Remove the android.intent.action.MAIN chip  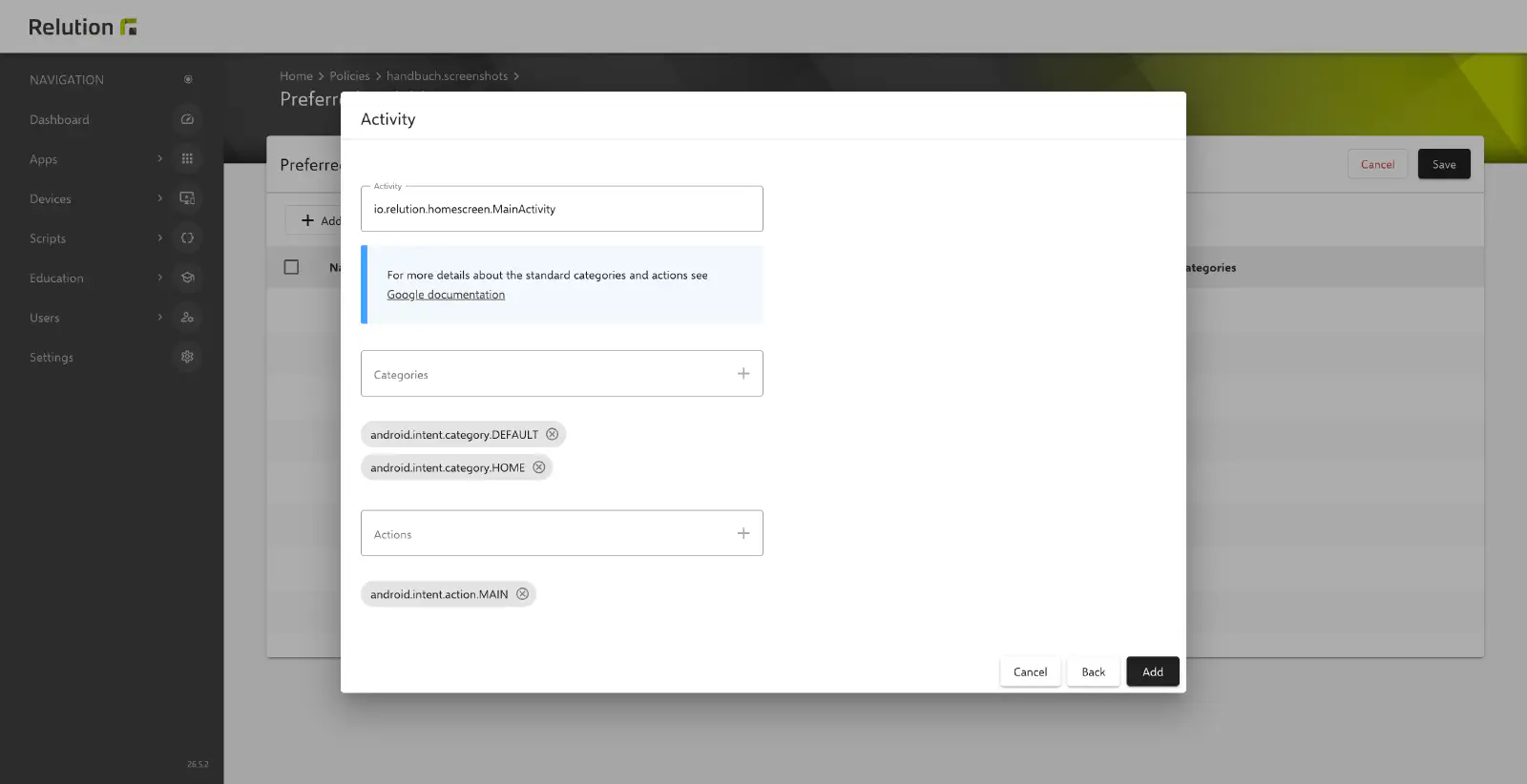522,594
